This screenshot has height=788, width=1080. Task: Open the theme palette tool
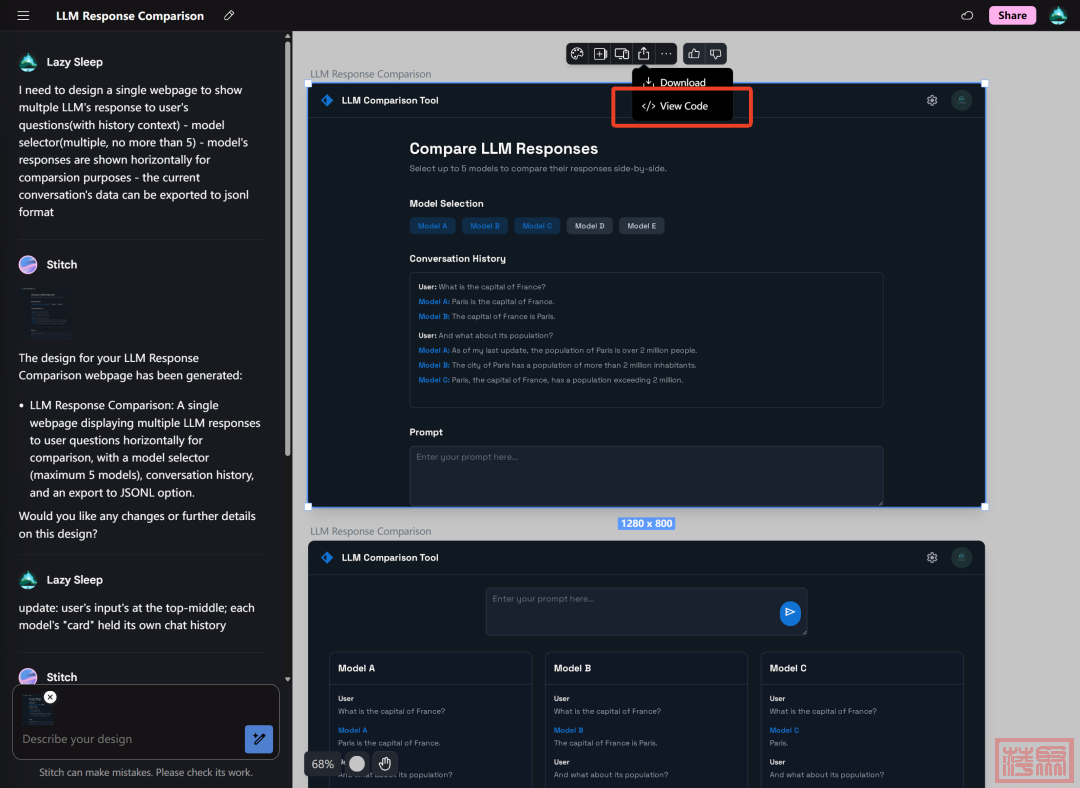click(x=577, y=54)
